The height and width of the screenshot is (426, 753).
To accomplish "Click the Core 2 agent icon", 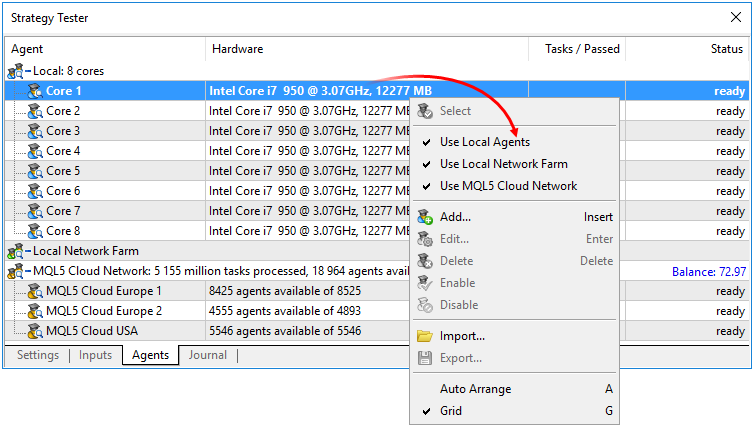I will (x=35, y=111).
